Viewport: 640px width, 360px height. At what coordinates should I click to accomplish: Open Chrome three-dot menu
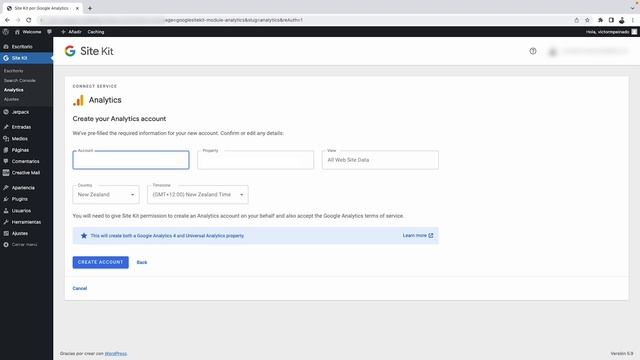pyautogui.click(x=633, y=20)
